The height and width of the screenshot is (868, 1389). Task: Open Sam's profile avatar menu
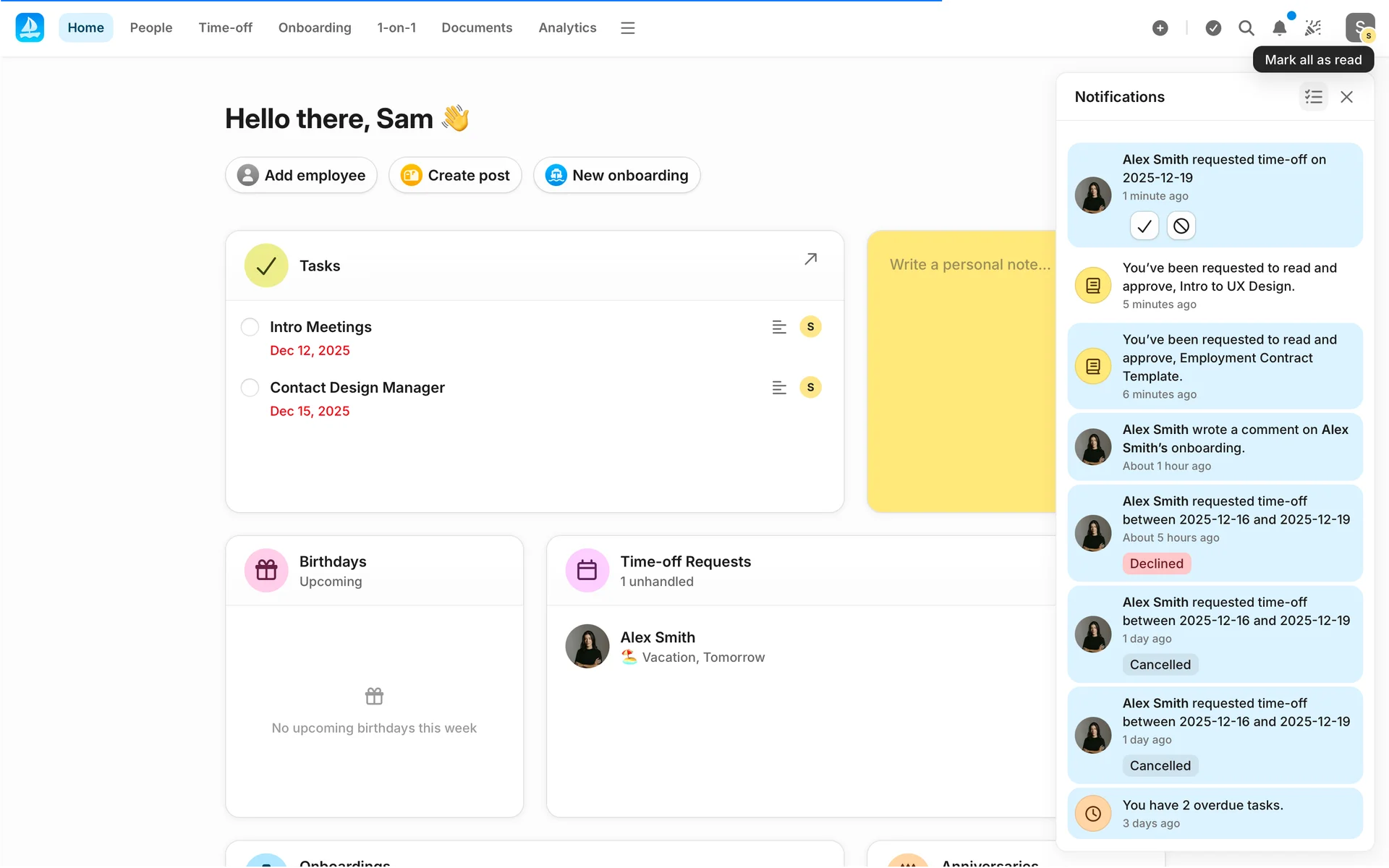[1359, 28]
